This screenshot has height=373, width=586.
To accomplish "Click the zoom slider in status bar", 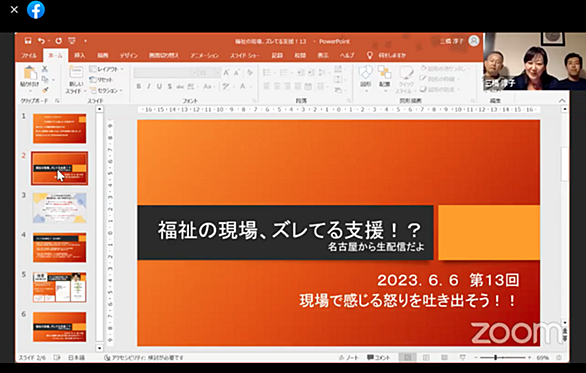I will coord(503,358).
